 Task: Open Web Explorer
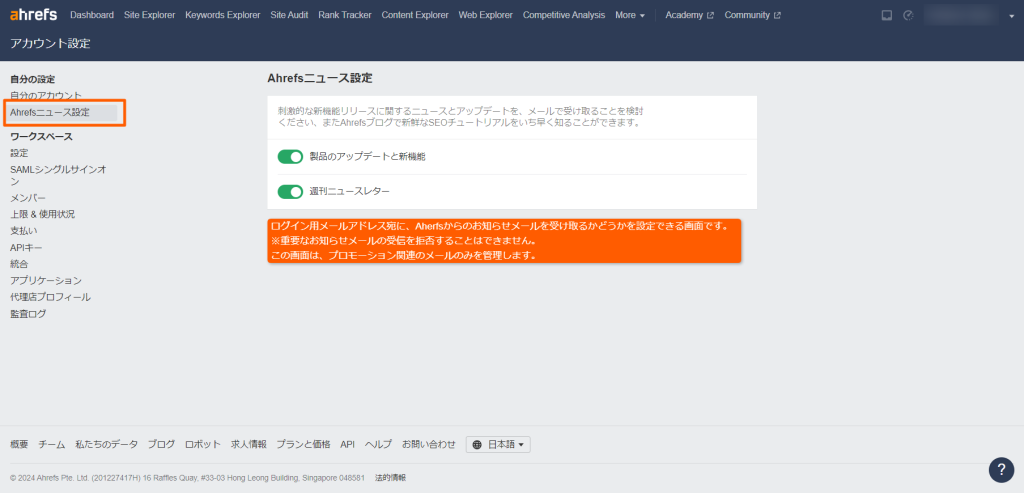click(x=486, y=15)
